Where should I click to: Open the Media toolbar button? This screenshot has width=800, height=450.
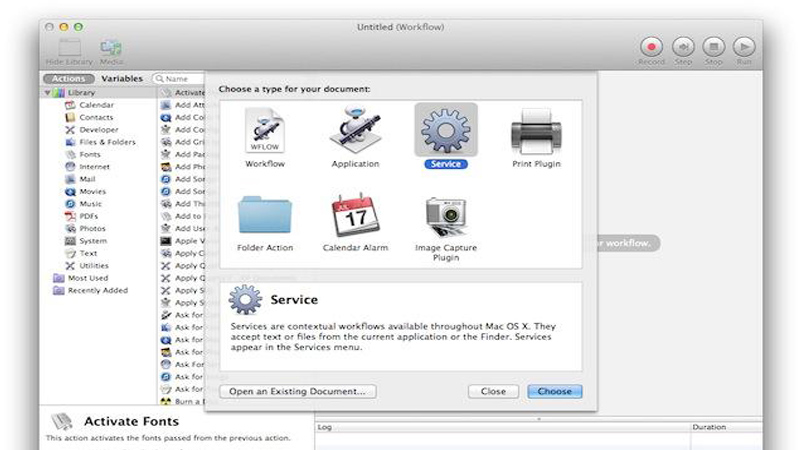click(x=111, y=47)
